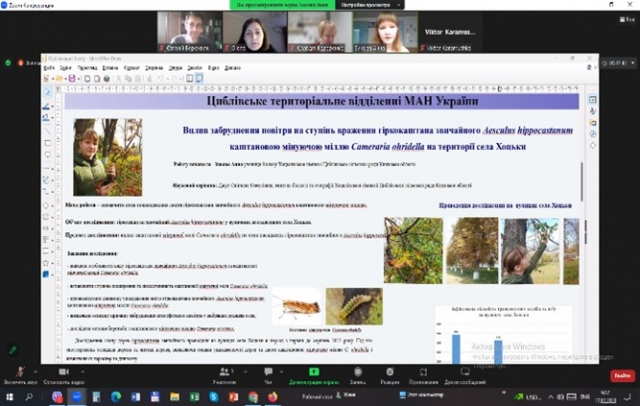Click the Print icon in Draw toolbar
Viewport: 640px width, 406px height.
(x=107, y=78)
